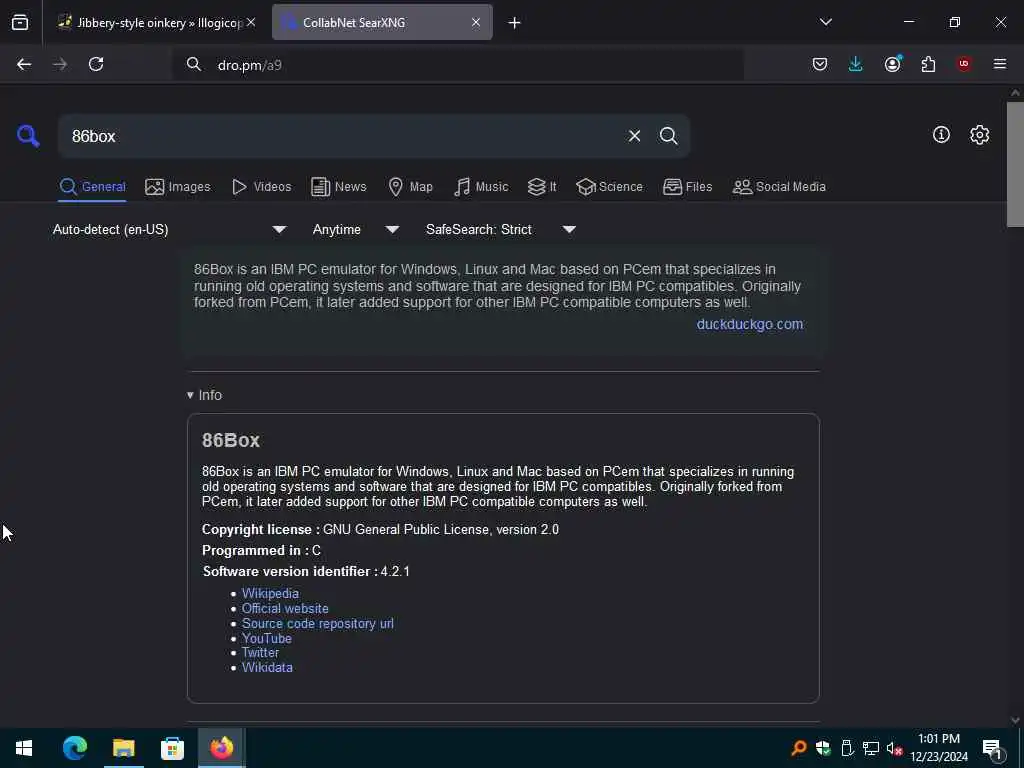Click the 86Box infobox heading
Viewport: 1024px width, 768px height.
(231, 441)
